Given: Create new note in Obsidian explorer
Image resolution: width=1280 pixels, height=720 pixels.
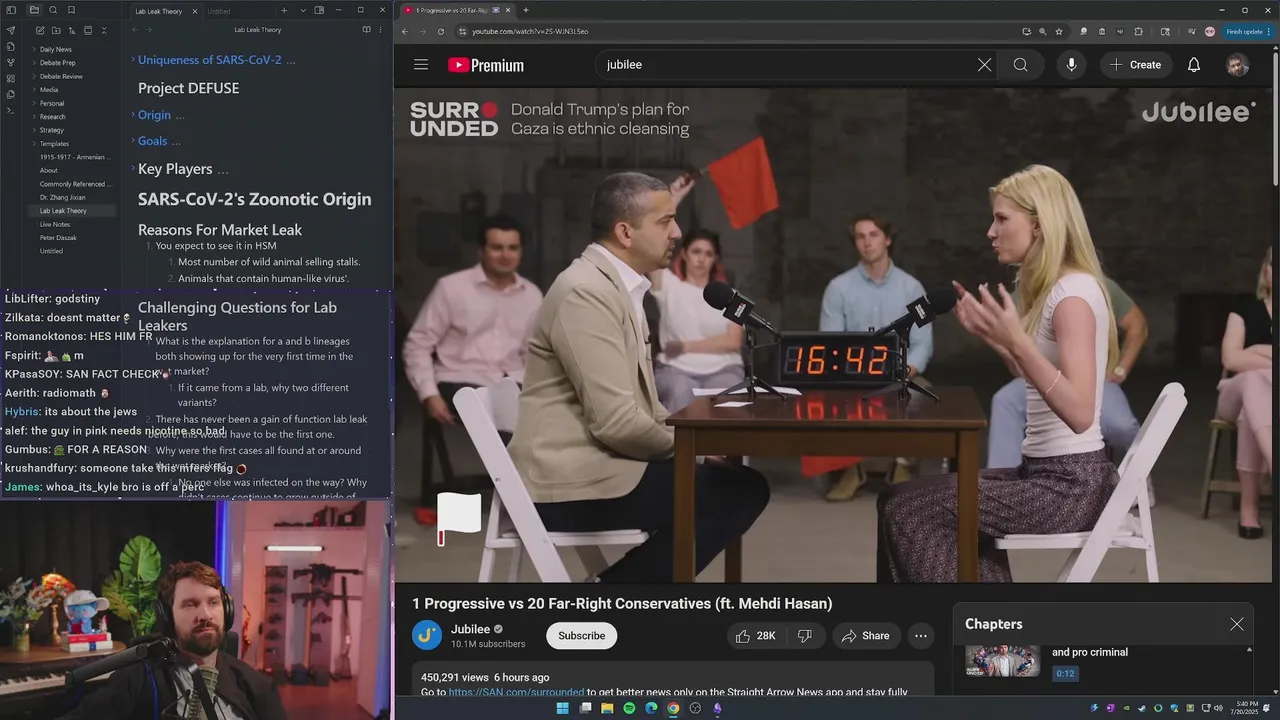Looking at the screenshot, I should (x=39, y=30).
